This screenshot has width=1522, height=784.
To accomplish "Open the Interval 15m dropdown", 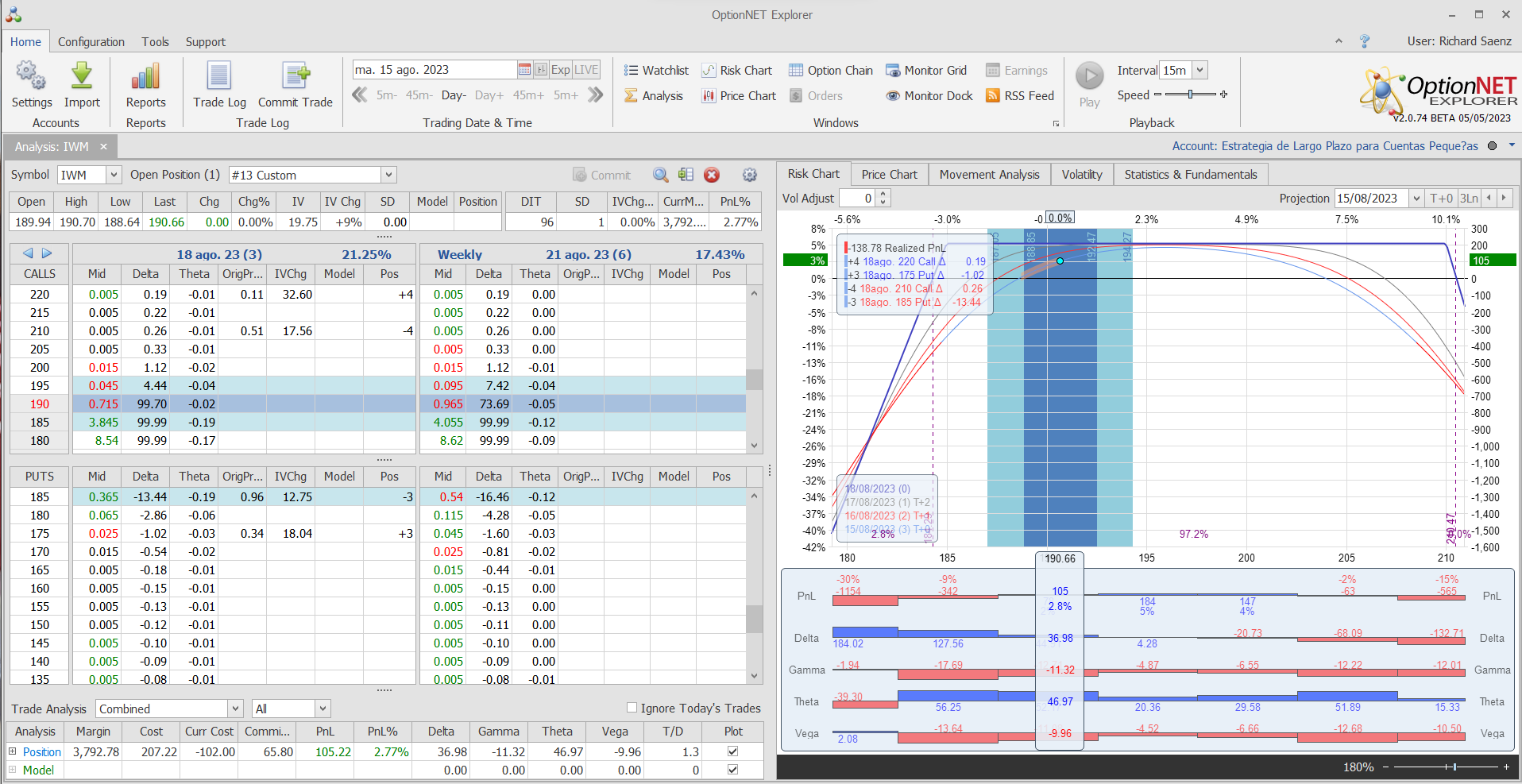I will [1199, 70].
